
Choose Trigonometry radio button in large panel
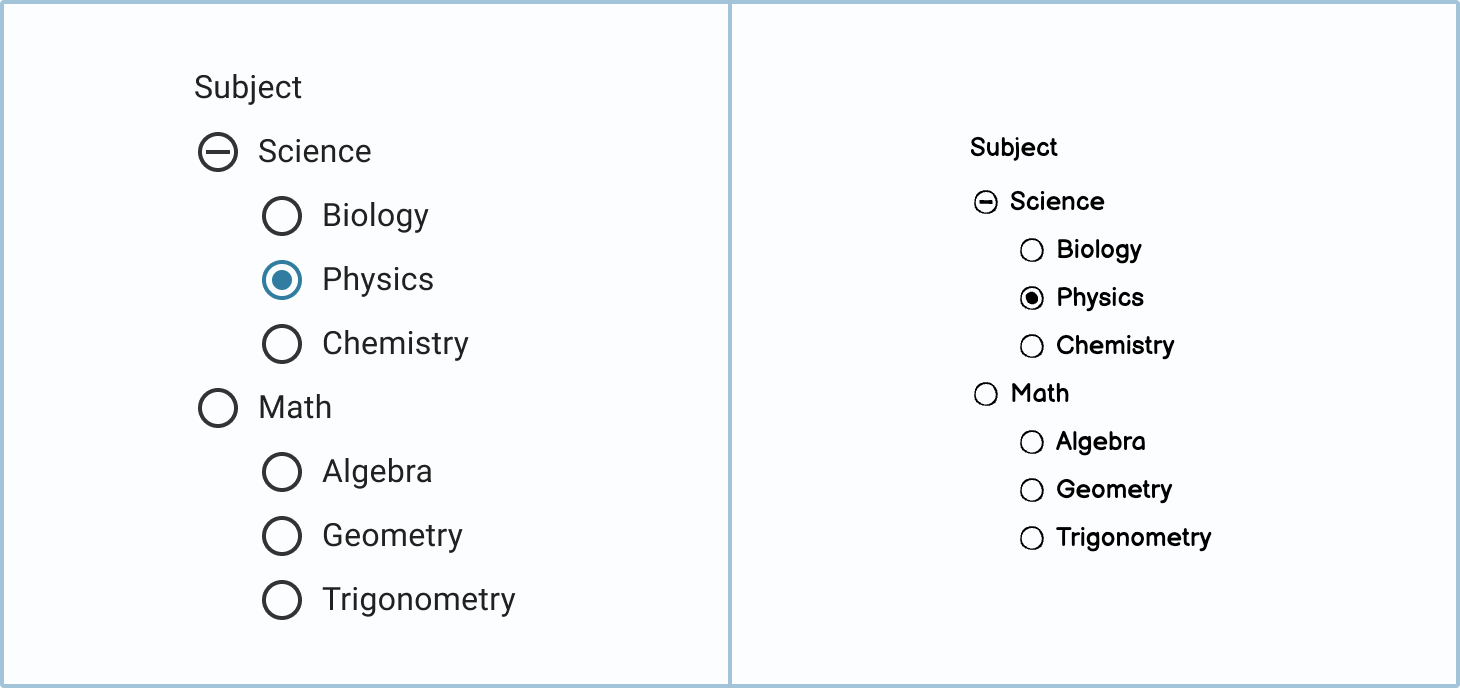[x=282, y=600]
